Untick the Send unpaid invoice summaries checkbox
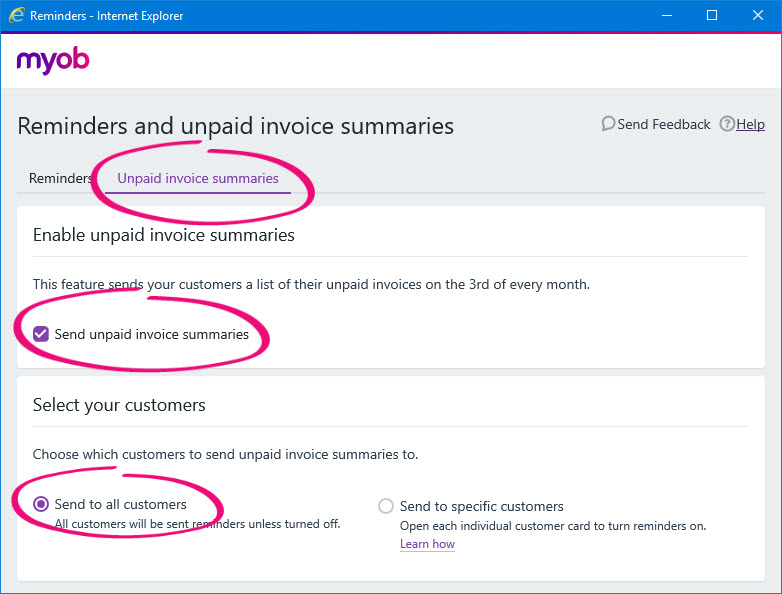The height and width of the screenshot is (594, 782). [x=41, y=334]
